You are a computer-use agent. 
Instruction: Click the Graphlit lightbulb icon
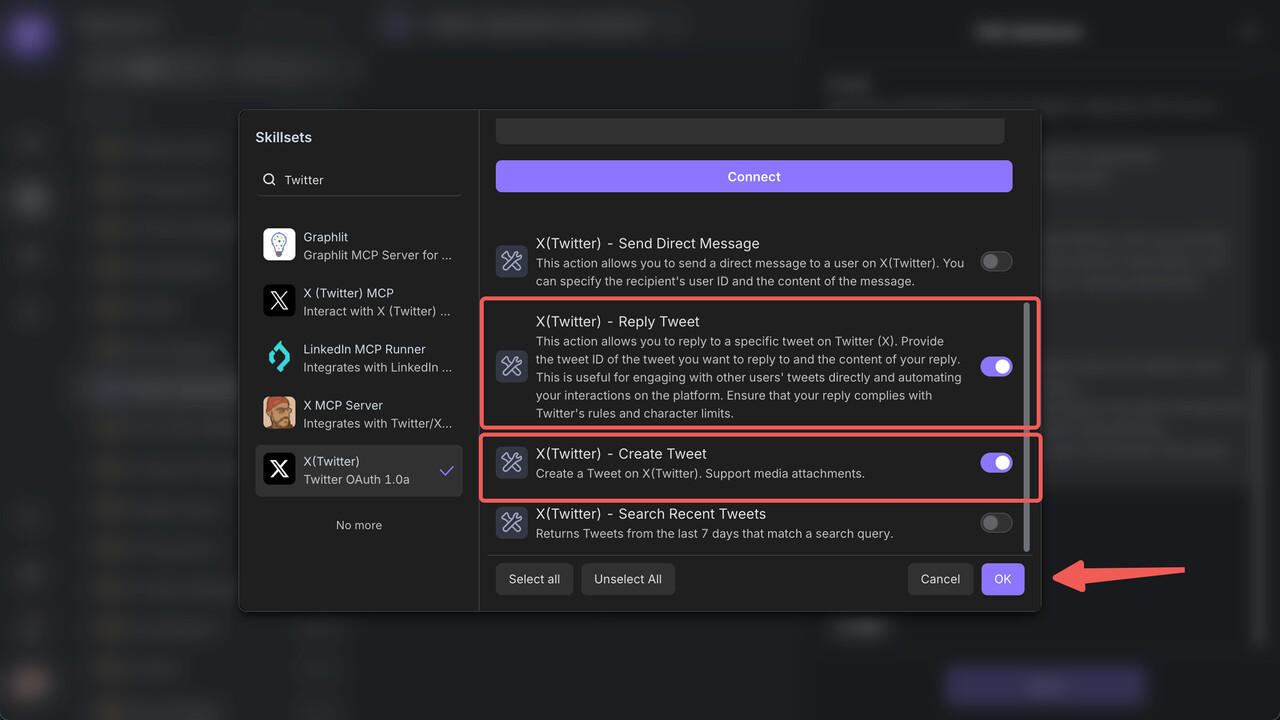point(279,245)
